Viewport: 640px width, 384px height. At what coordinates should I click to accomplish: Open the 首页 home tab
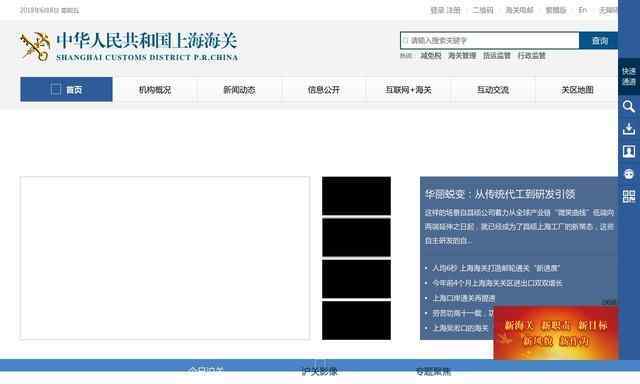point(67,89)
